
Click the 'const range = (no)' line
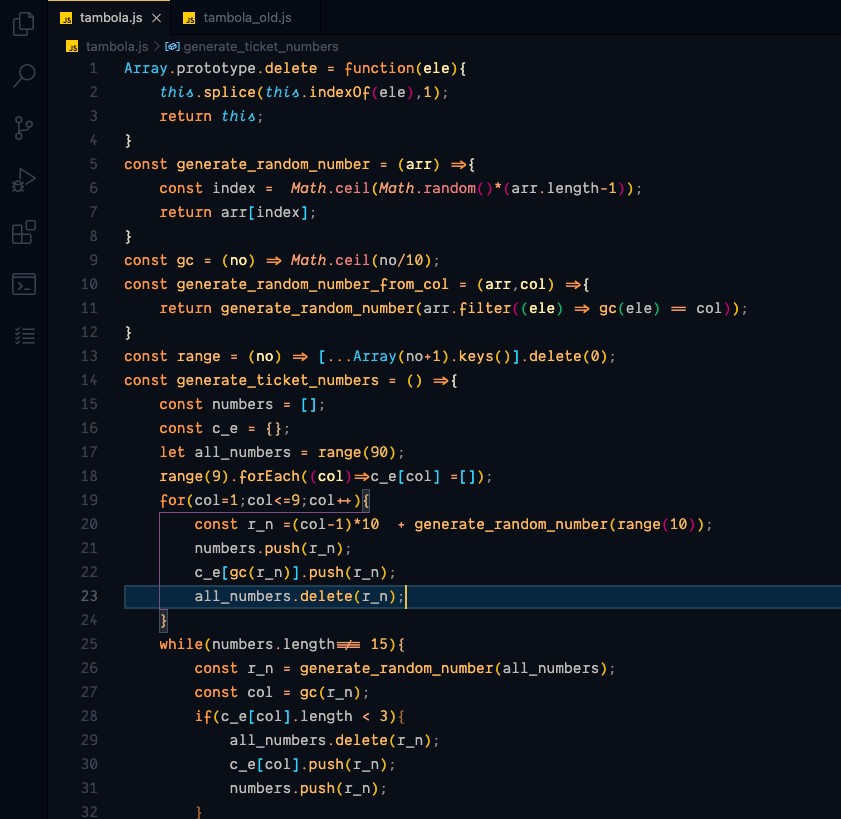pos(370,356)
